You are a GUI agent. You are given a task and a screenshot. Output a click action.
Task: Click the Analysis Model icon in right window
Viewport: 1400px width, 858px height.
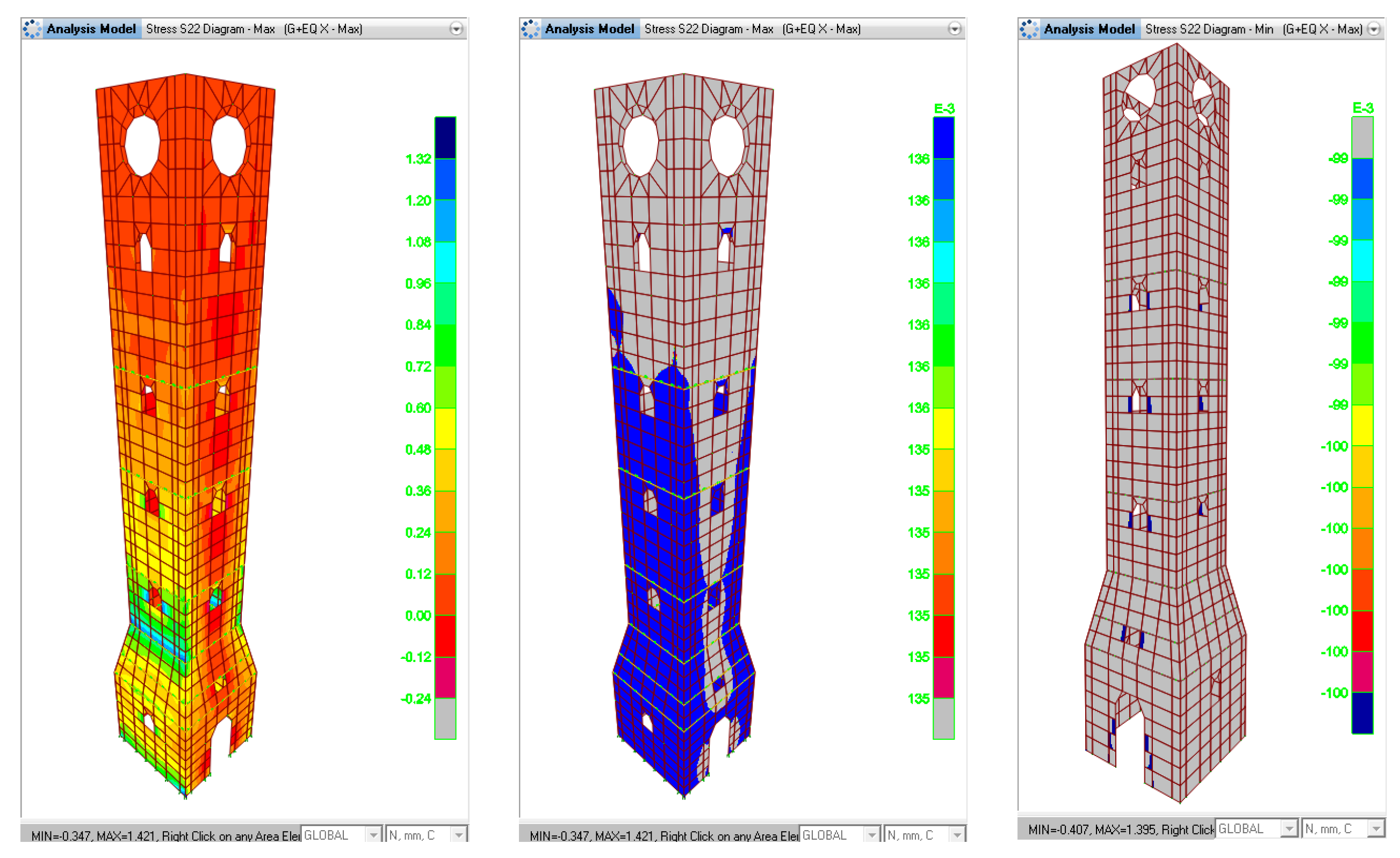click(1029, 28)
